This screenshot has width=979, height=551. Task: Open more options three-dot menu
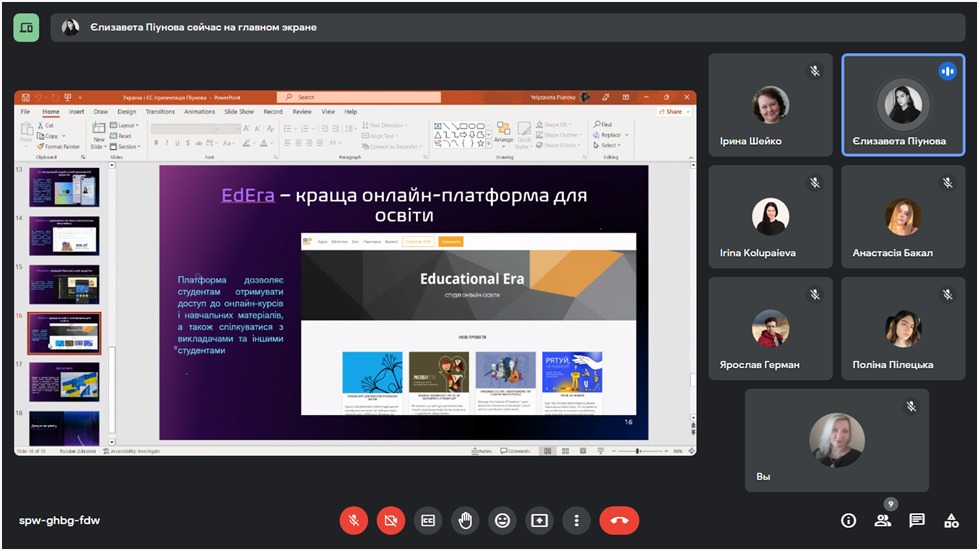click(x=576, y=520)
